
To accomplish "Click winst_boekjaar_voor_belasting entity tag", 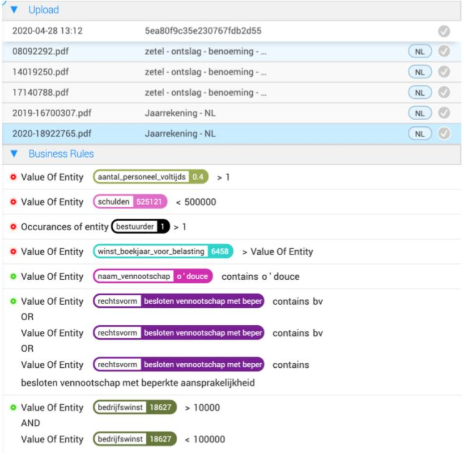I will 163,251.
